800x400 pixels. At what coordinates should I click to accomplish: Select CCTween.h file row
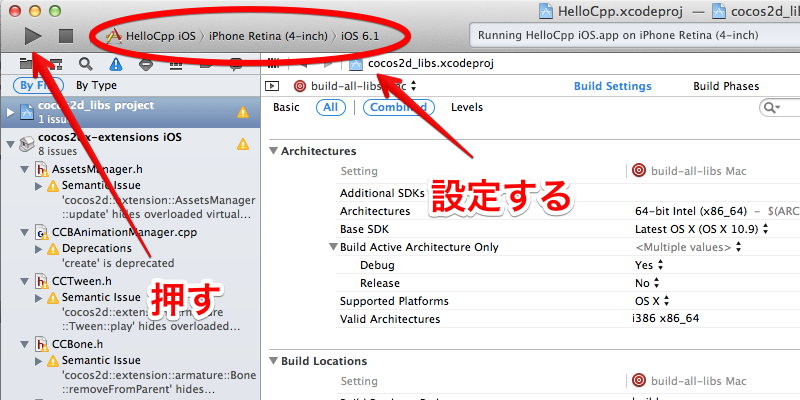pyautogui.click(x=82, y=281)
